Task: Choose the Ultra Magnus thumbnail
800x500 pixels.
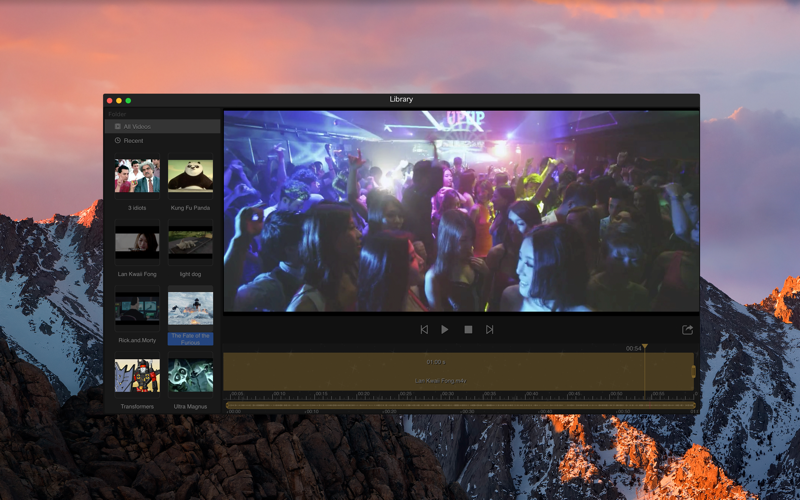Action: point(190,375)
